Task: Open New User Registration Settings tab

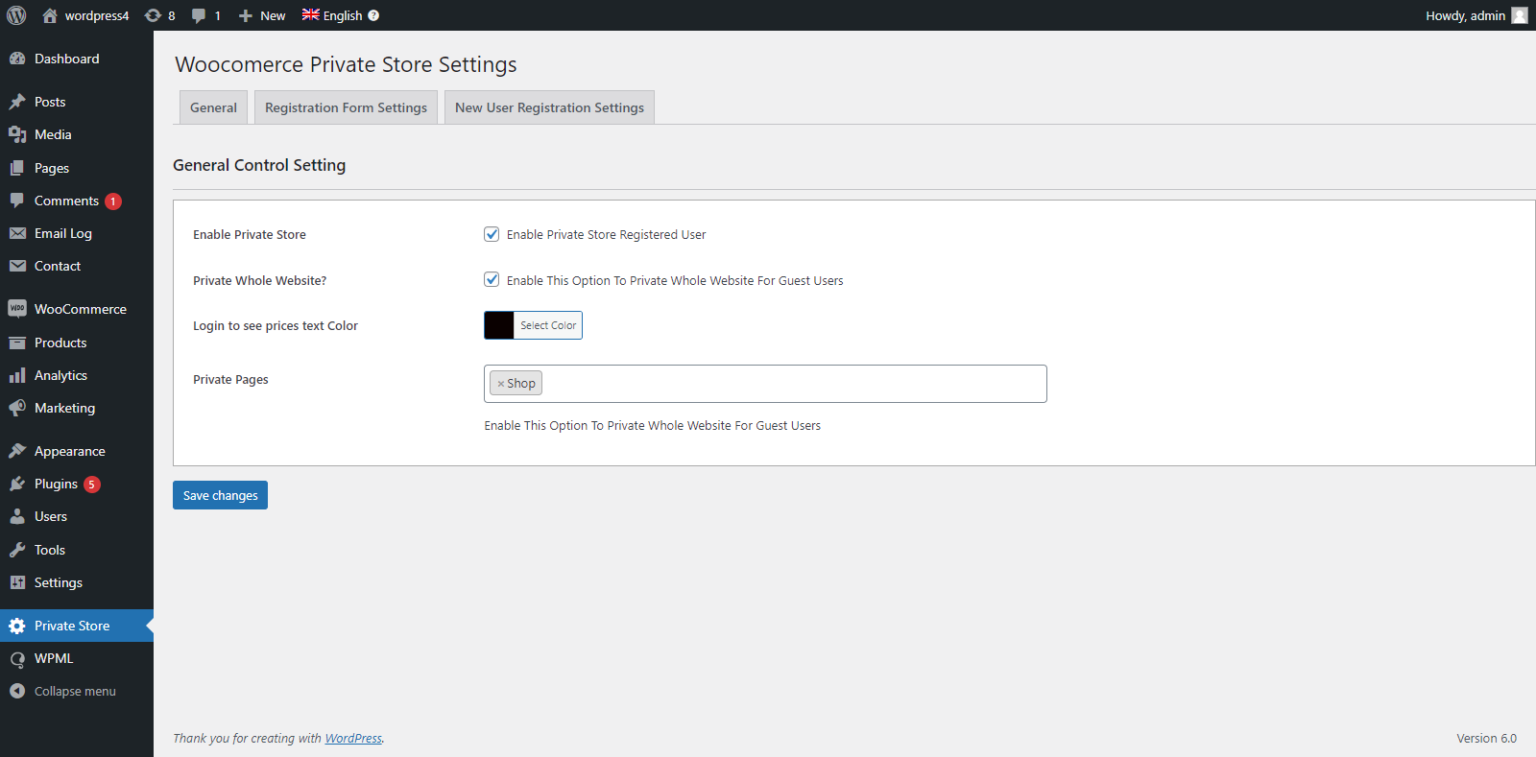Action: [x=549, y=106]
